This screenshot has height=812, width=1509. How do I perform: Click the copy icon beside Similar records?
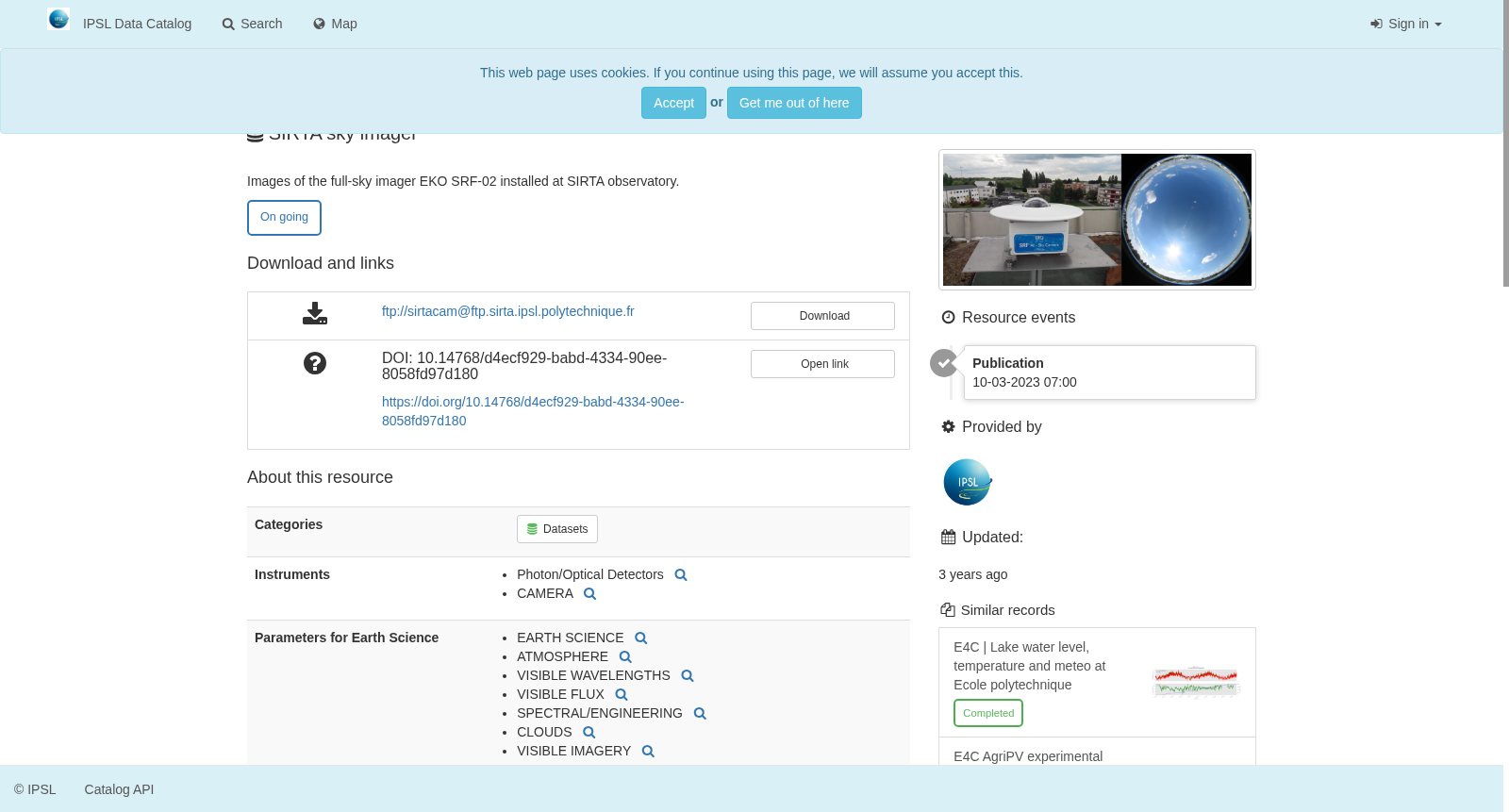(948, 610)
